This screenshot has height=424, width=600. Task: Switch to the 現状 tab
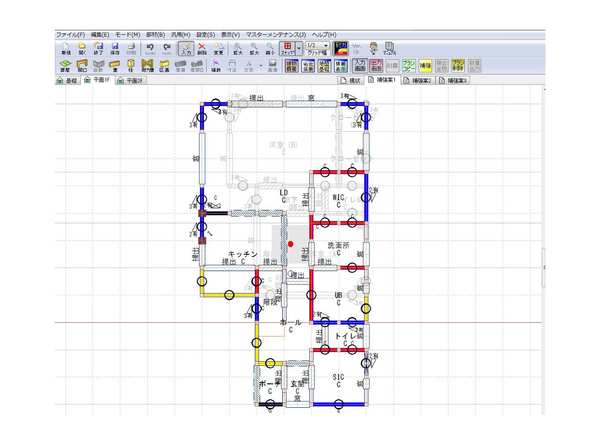click(351, 81)
